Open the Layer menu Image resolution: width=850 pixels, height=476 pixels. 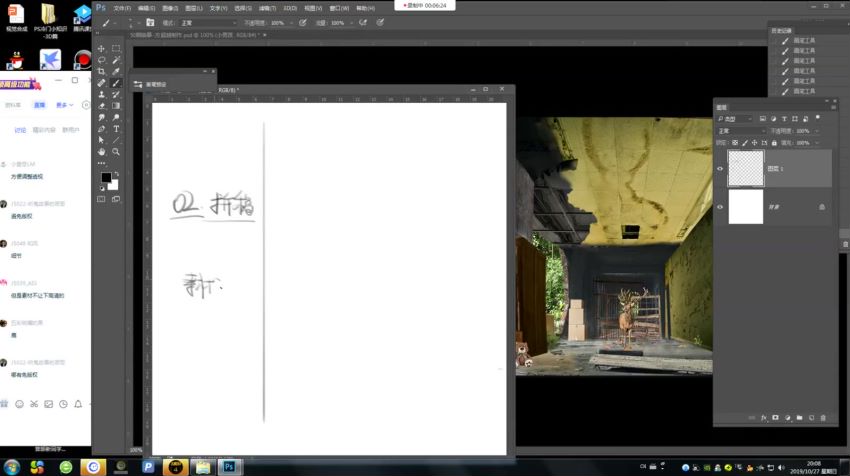point(194,8)
